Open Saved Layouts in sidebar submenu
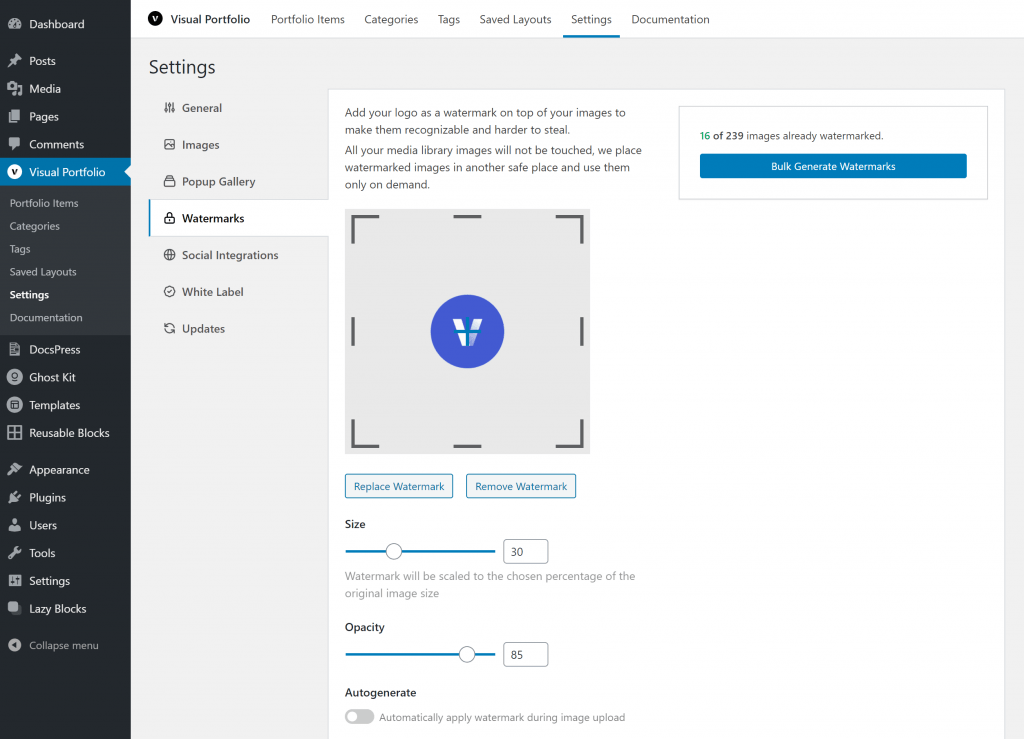 (43, 272)
